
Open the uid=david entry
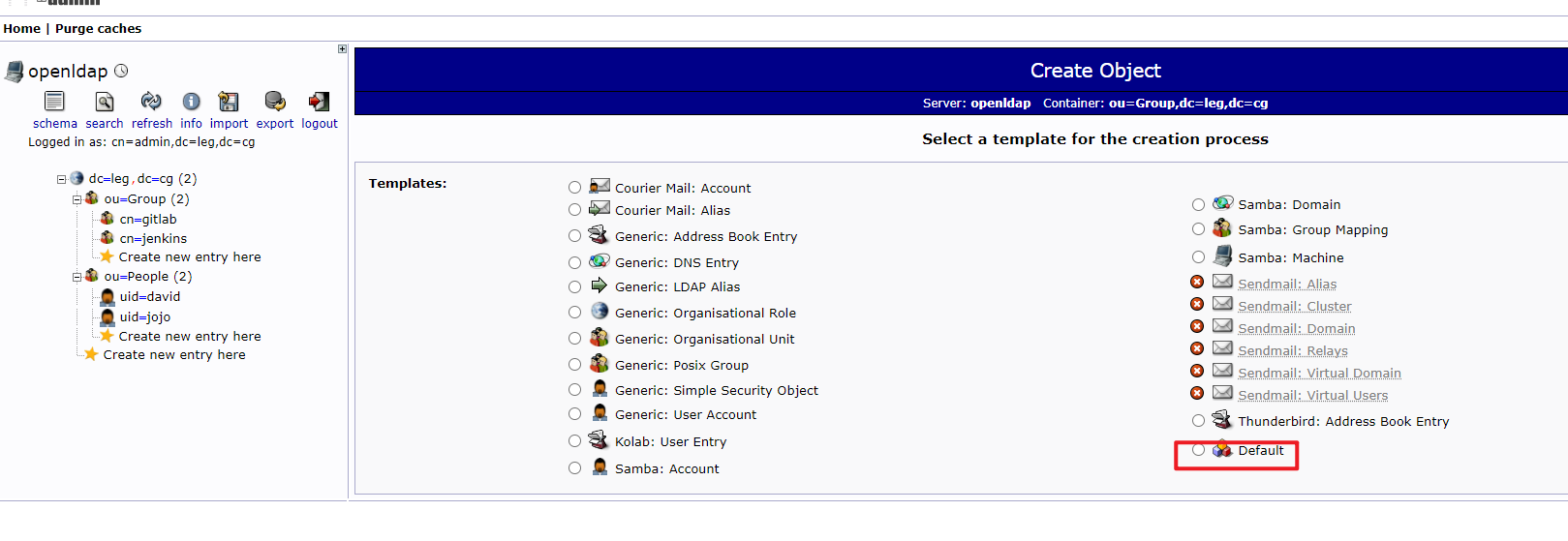(149, 296)
